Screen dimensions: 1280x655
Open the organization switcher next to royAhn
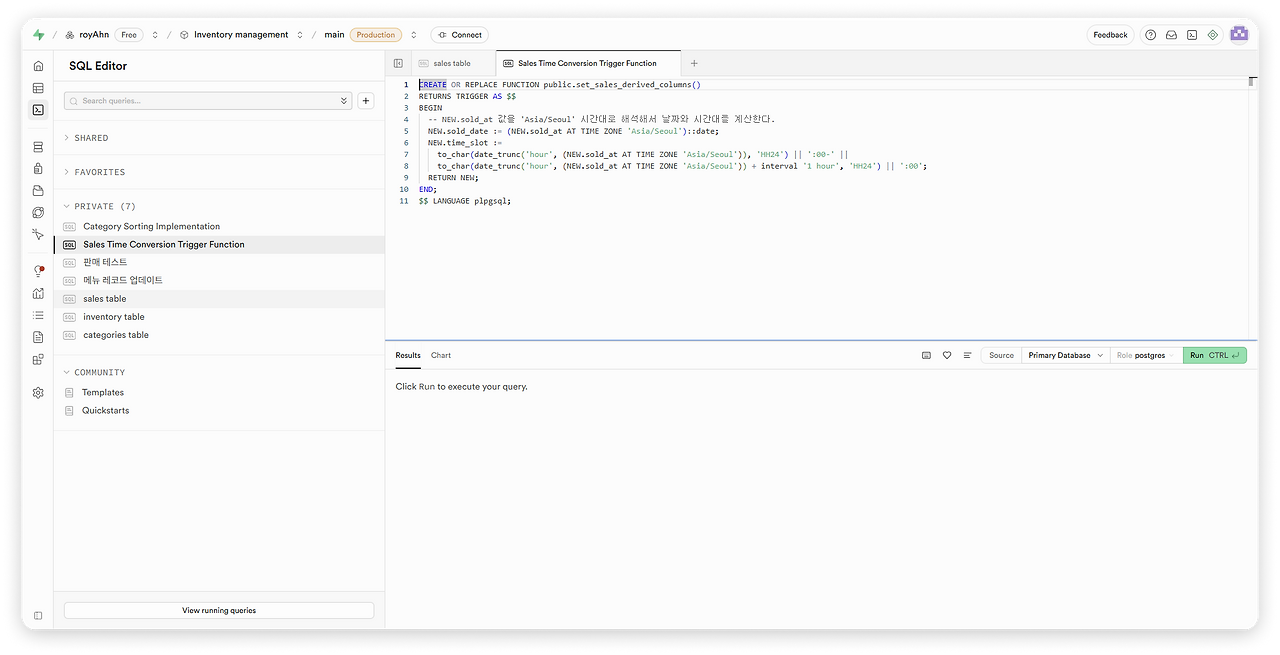(x=155, y=35)
